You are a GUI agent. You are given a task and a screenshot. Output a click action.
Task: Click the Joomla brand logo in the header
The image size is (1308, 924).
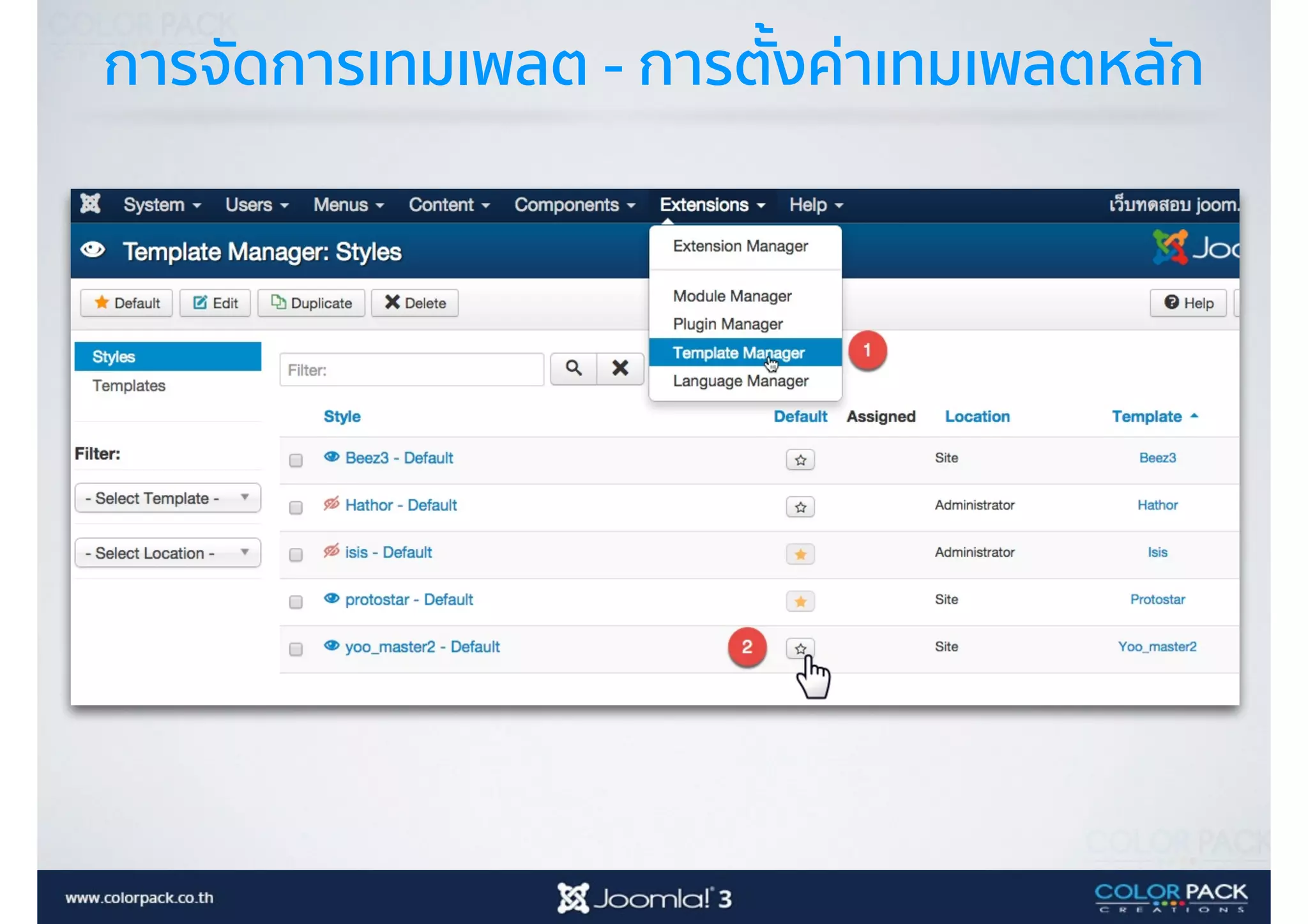coord(1195,248)
